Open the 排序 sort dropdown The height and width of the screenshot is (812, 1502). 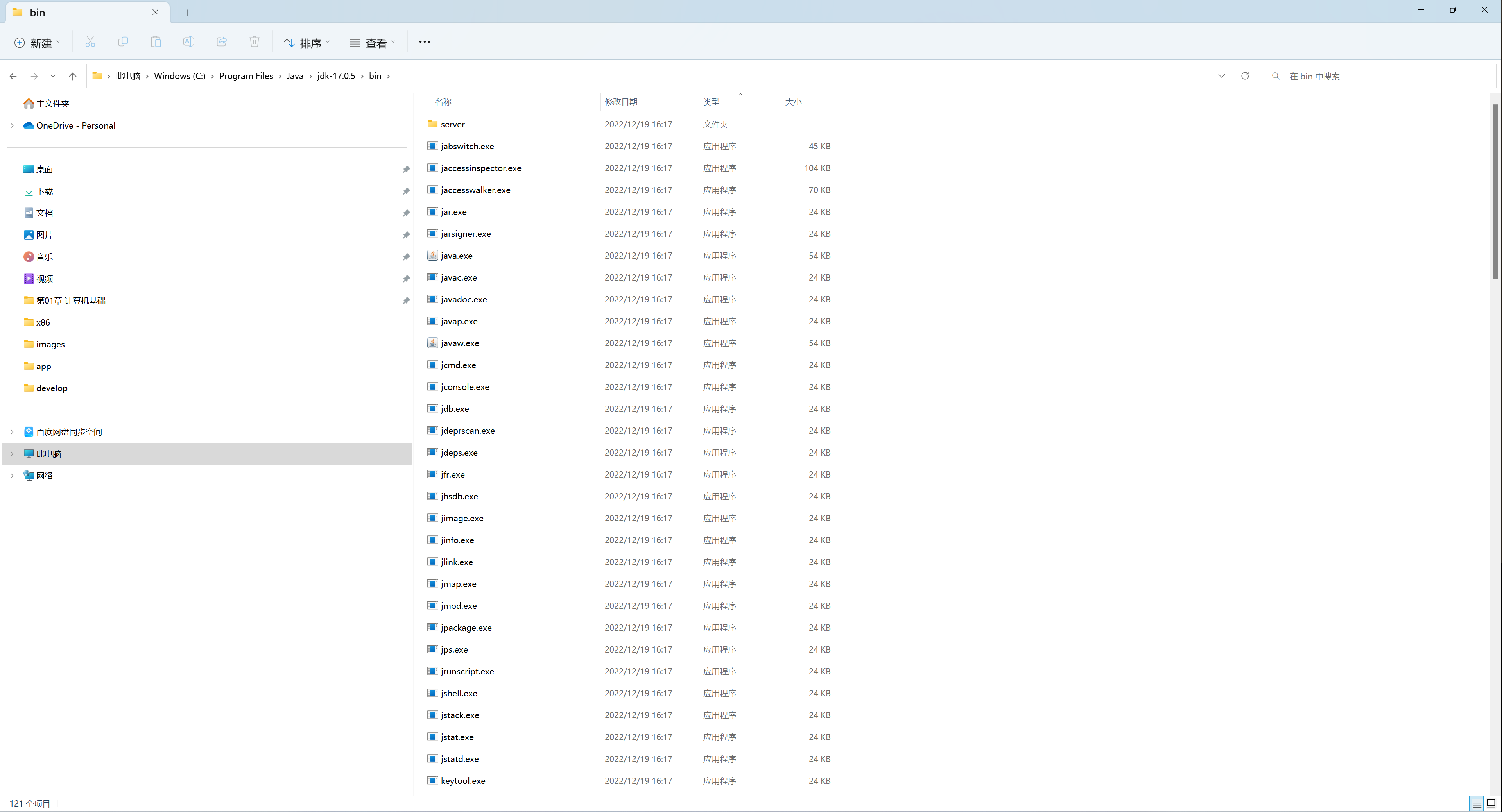pyautogui.click(x=307, y=43)
